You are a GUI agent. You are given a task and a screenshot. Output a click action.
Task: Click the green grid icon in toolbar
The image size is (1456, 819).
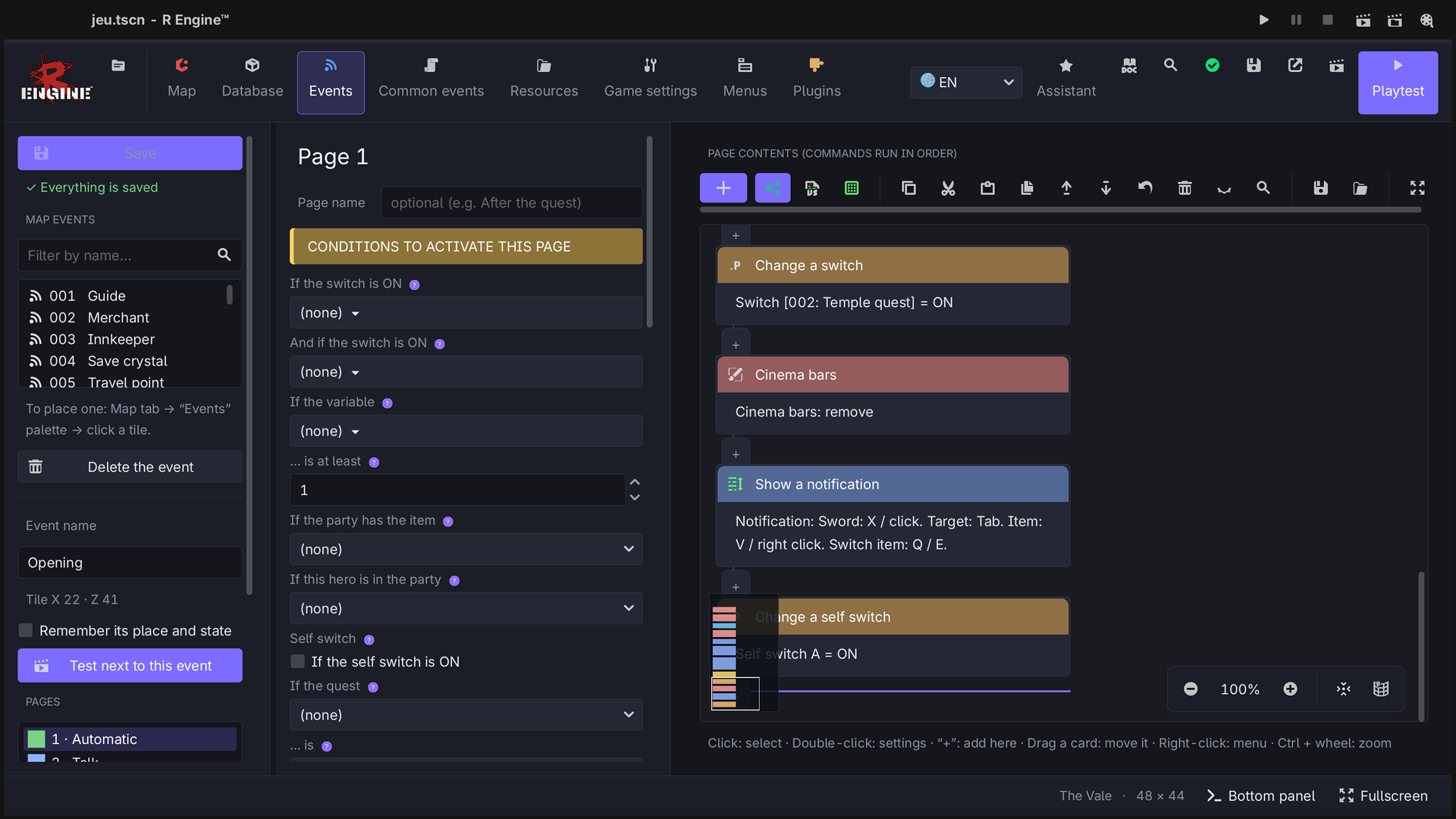(852, 188)
